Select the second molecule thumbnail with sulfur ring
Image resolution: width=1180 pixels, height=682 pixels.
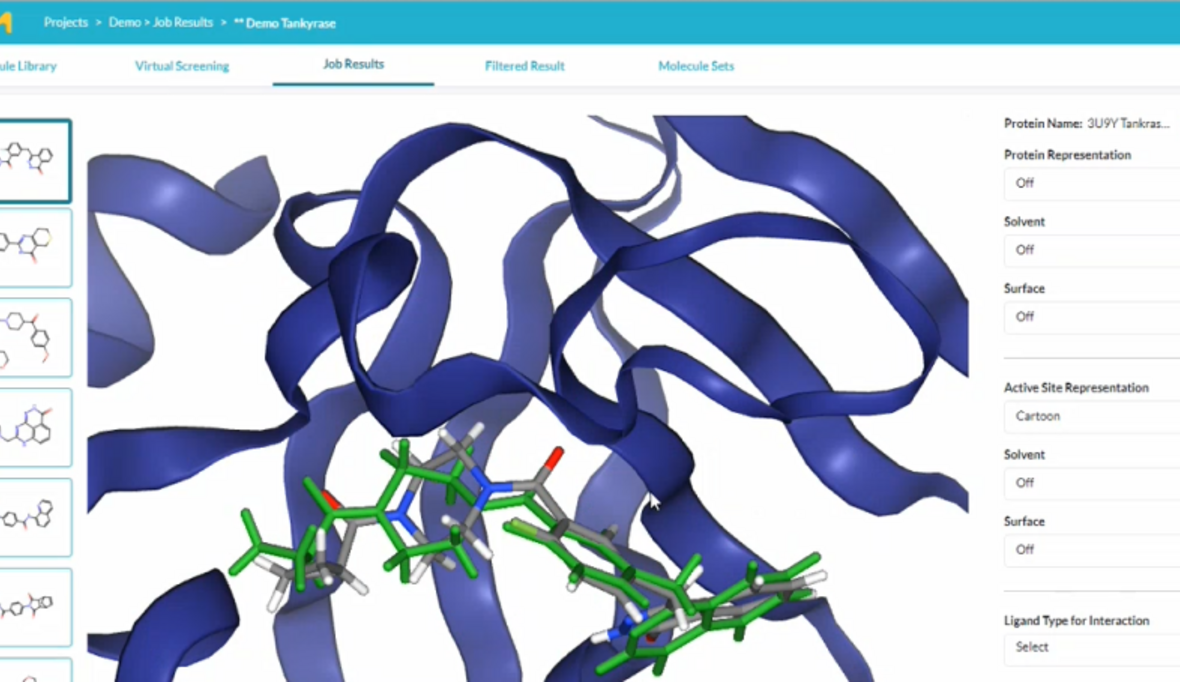[x=34, y=247]
